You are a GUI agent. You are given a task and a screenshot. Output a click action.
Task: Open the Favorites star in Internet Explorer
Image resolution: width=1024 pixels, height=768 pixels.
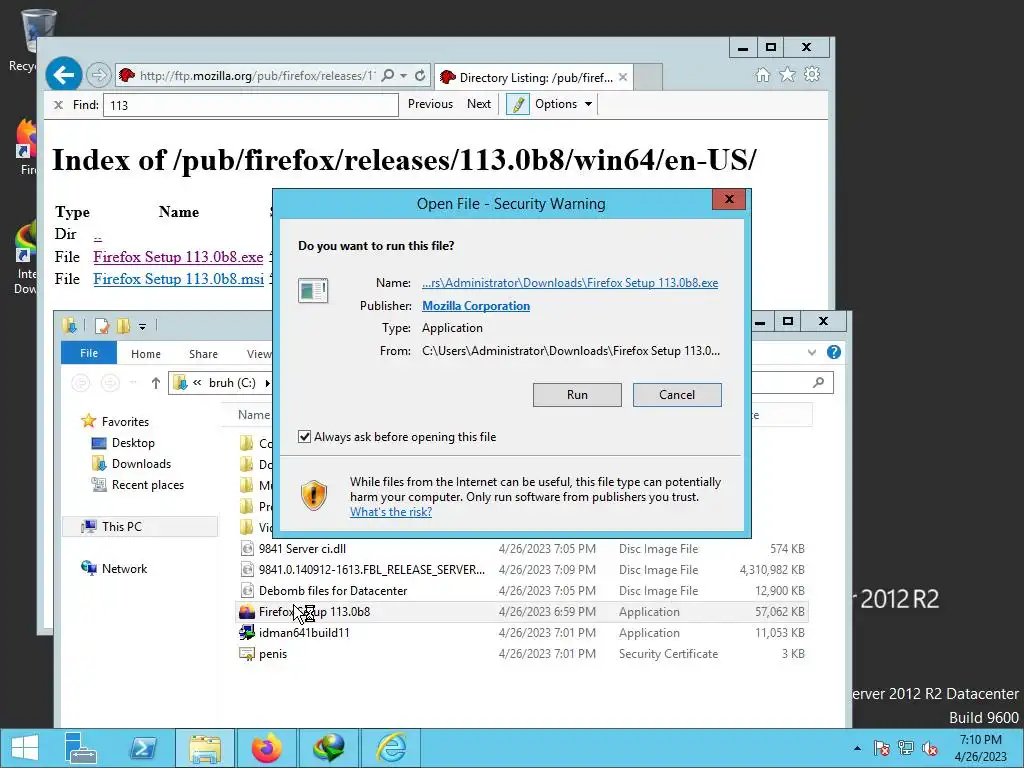click(787, 75)
